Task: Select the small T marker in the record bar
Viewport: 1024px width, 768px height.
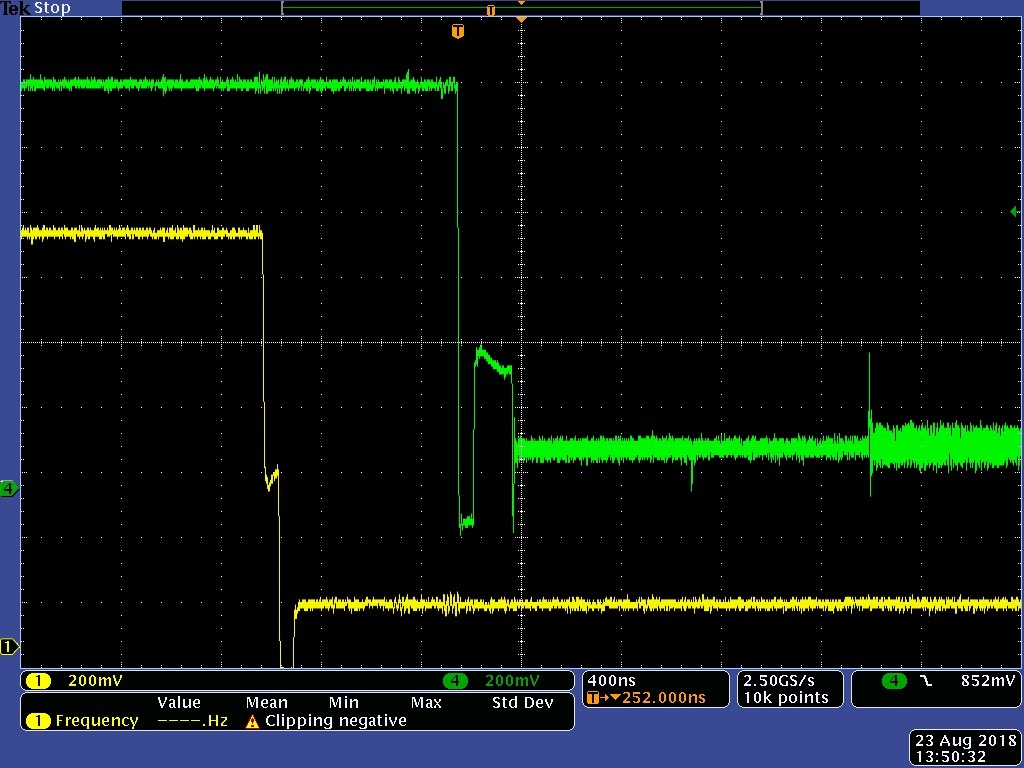Action: pyautogui.click(x=490, y=10)
